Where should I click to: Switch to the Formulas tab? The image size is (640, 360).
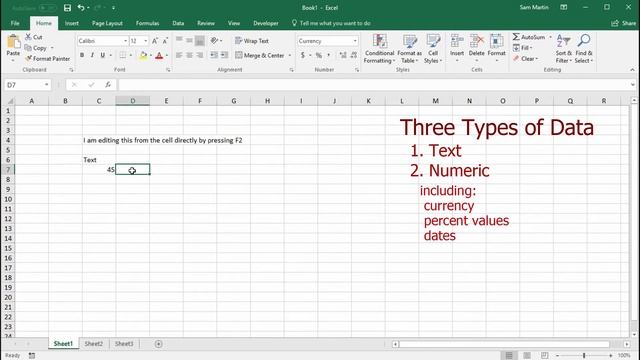coord(147,23)
